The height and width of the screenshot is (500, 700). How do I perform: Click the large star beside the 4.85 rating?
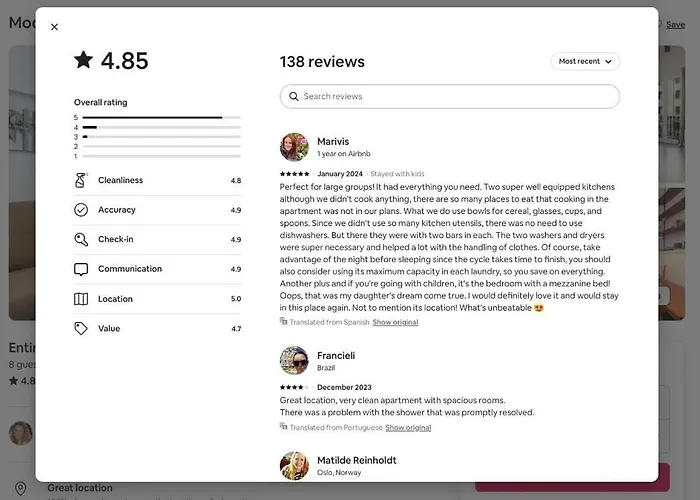point(83,60)
